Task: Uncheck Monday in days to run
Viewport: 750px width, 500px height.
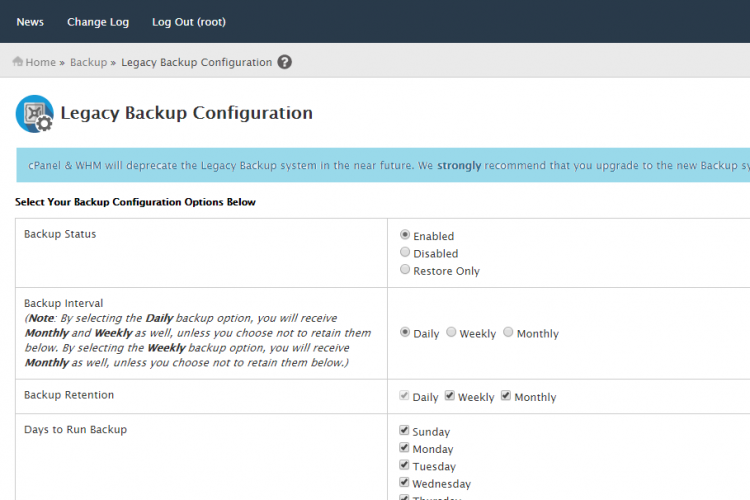Action: coord(404,447)
